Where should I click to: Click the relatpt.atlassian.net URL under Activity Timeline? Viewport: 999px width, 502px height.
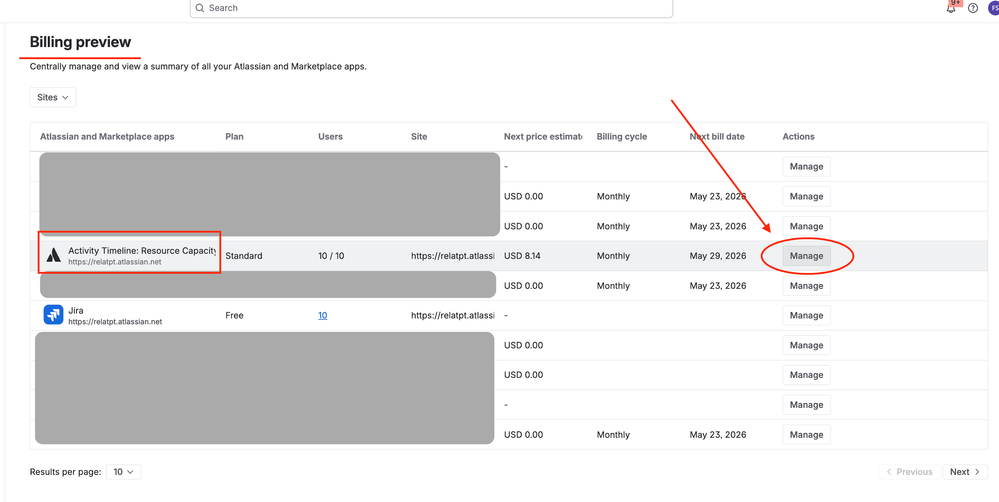tap(115, 262)
